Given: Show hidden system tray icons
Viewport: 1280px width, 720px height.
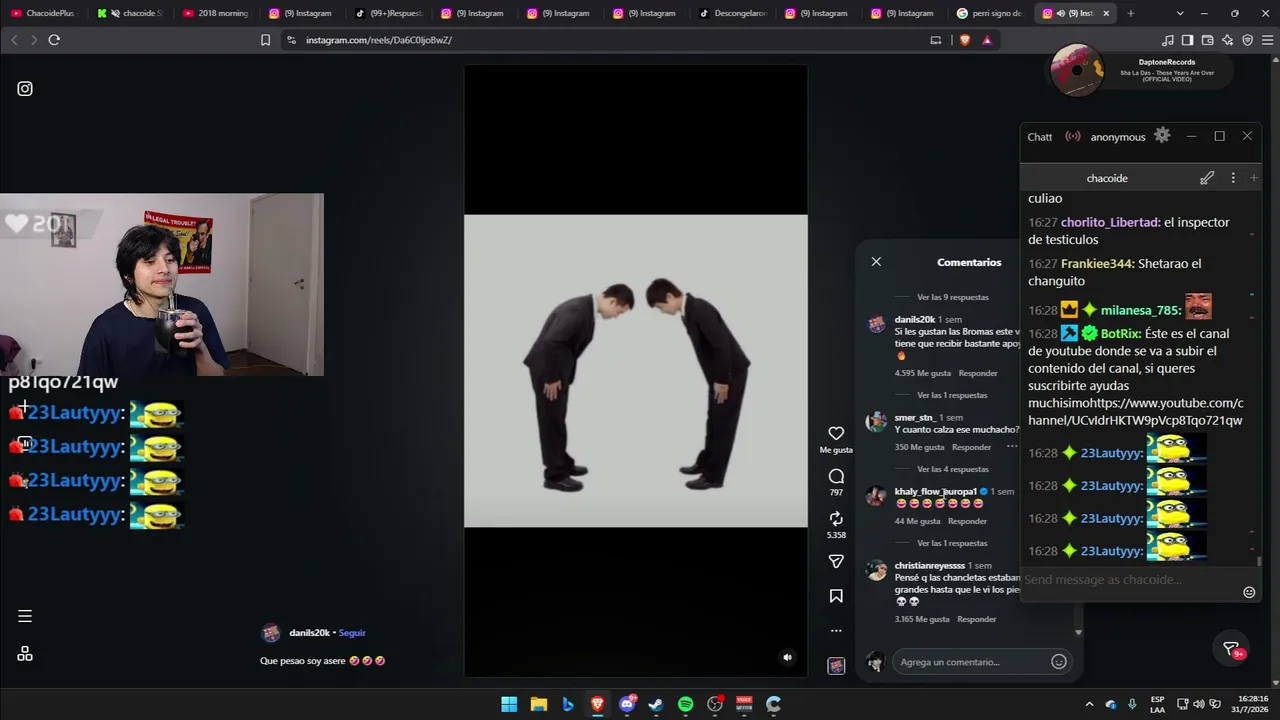Looking at the screenshot, I should 1089,704.
